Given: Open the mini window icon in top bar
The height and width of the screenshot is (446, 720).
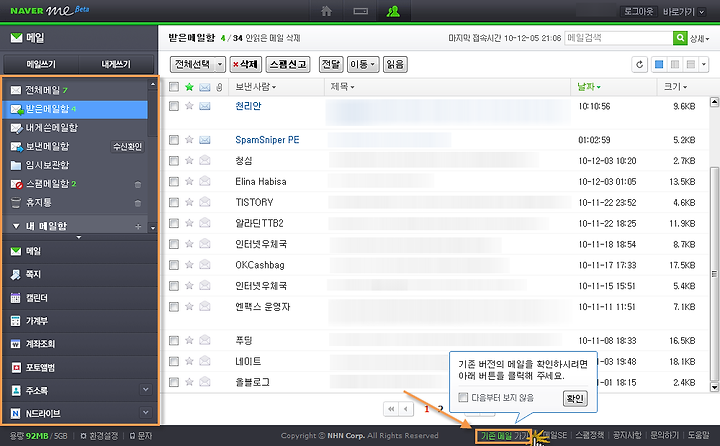Looking at the screenshot, I should [360, 11].
